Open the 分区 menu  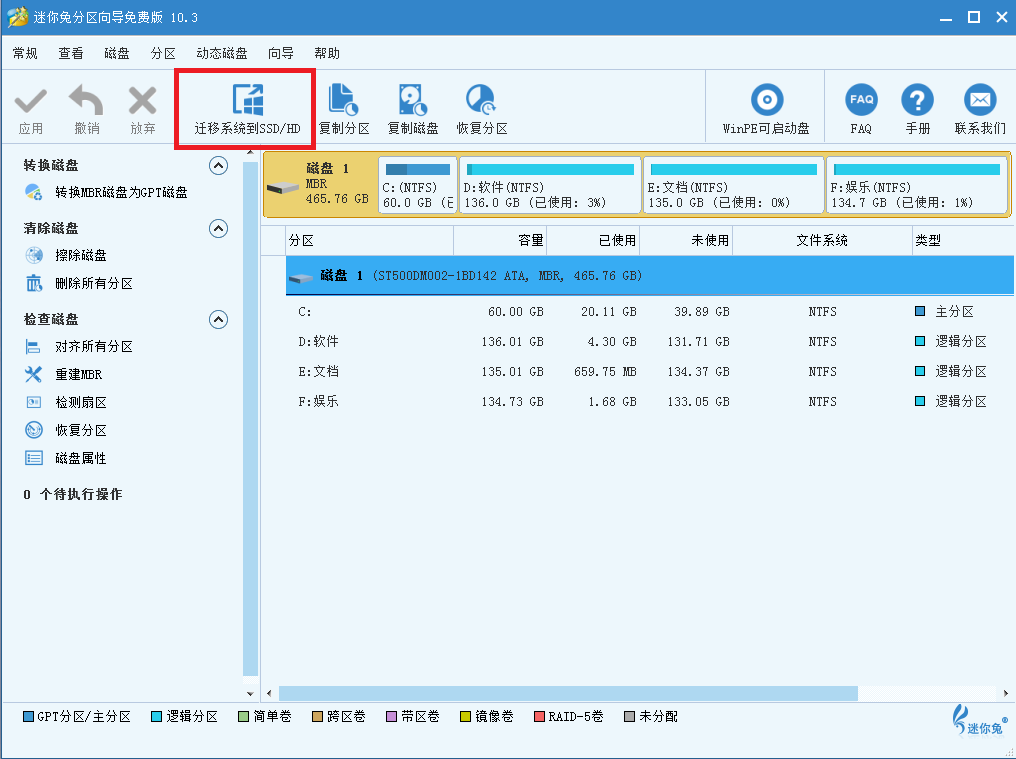pyautogui.click(x=163, y=53)
